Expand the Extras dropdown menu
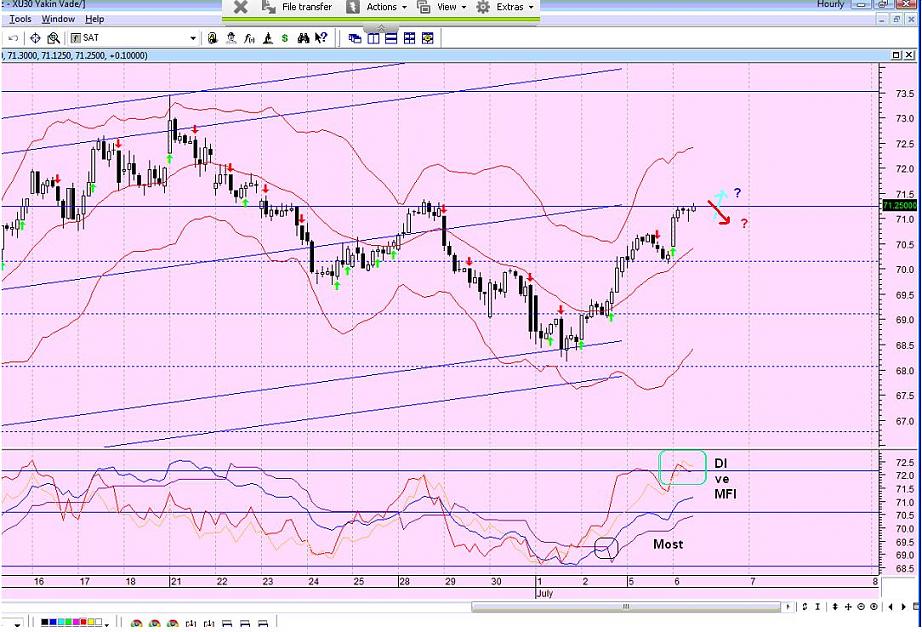 click(x=509, y=7)
